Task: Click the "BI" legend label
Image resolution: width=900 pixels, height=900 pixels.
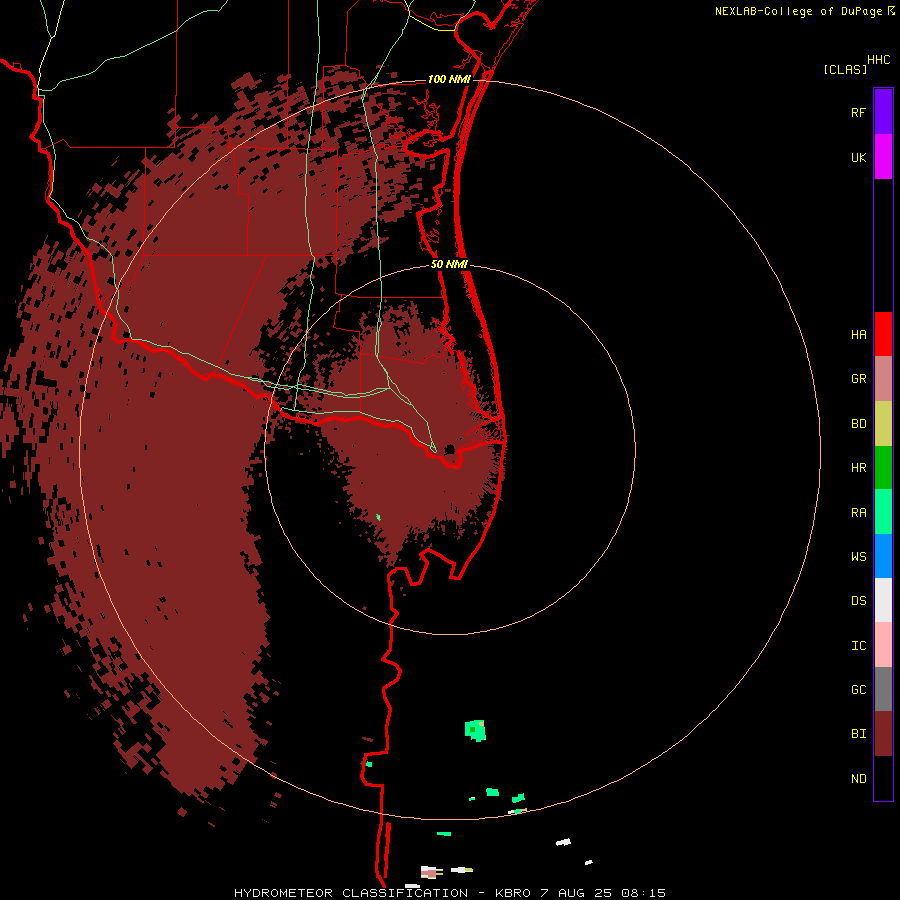Action: 858,734
